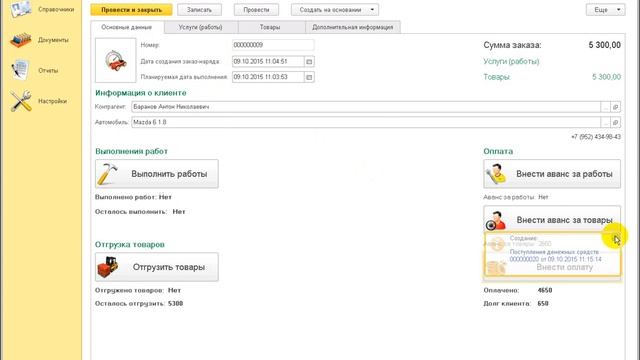Image resolution: width=640 pixels, height=360 pixels.
Task: Open the Настройки section in sidebar
Action: pos(39,101)
